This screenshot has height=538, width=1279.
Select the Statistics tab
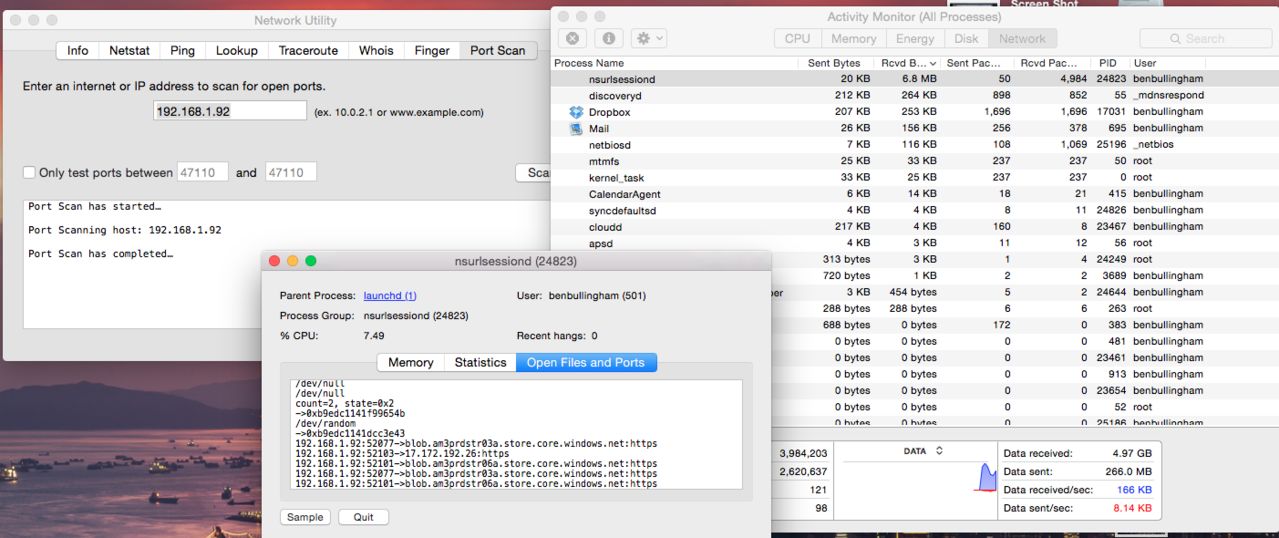pos(480,362)
